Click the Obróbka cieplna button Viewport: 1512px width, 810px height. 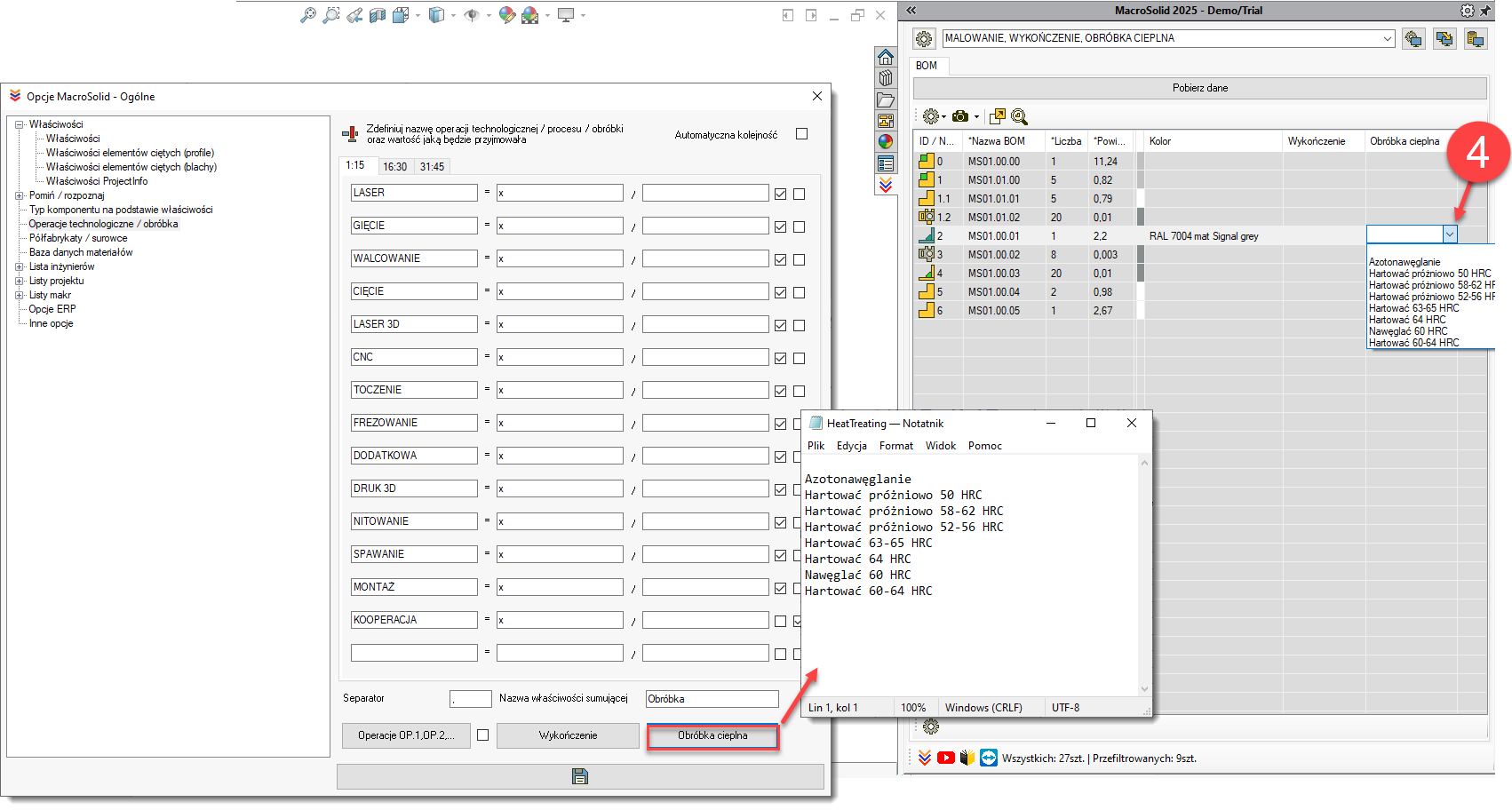(712, 735)
